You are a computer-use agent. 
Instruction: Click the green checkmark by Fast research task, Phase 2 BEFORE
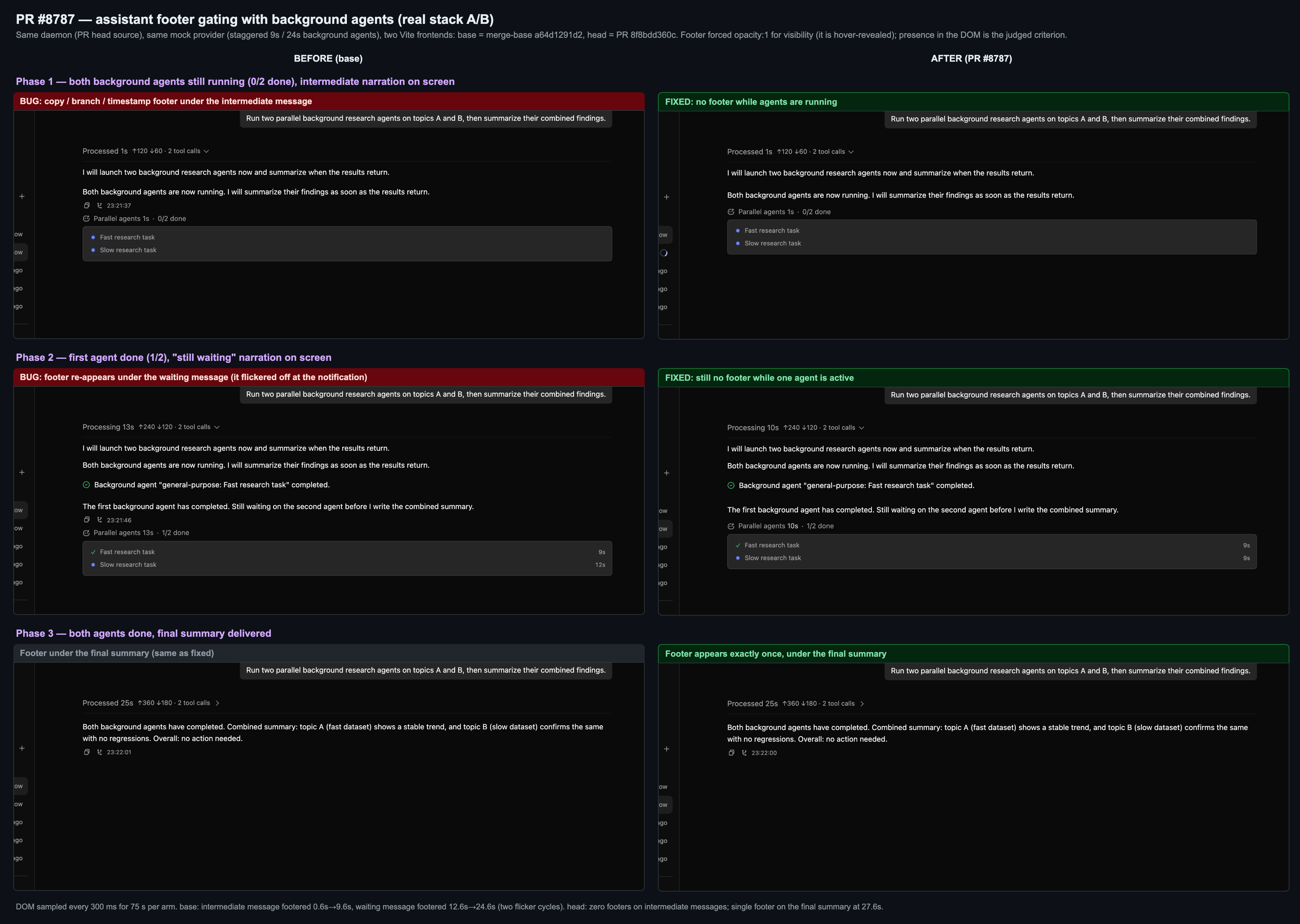(93, 552)
